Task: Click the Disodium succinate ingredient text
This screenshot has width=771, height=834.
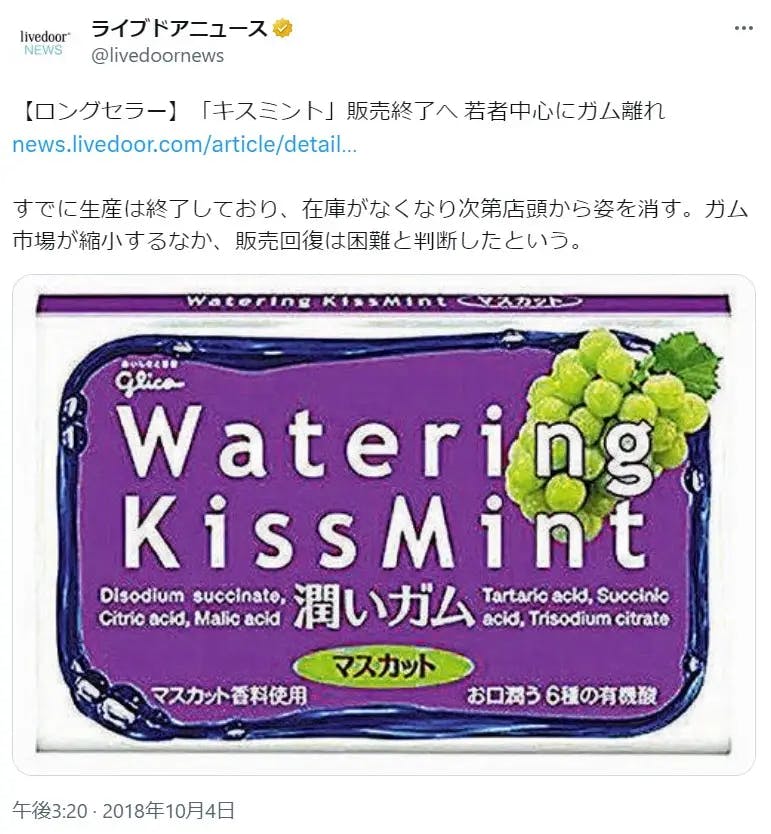Action: click(193, 595)
